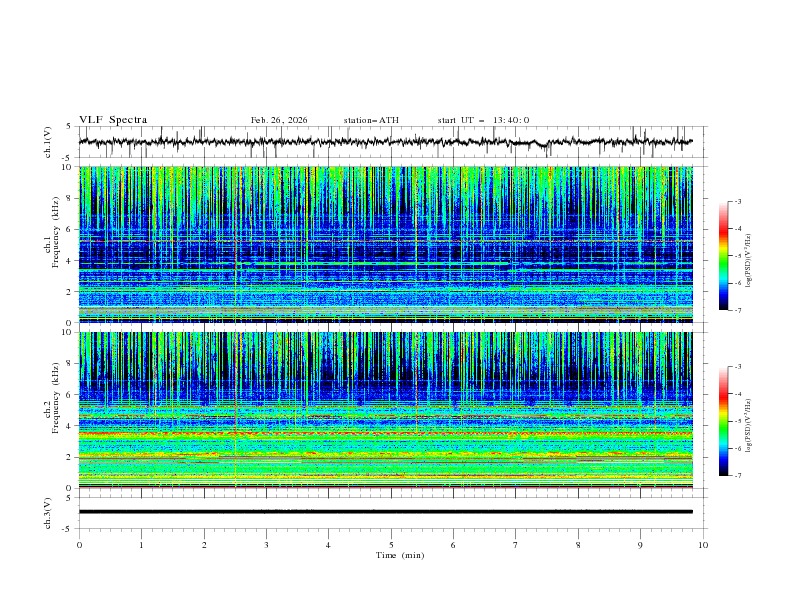Click the 'VLF Spectra' title text
The height and width of the screenshot is (612, 792).
pos(113,120)
